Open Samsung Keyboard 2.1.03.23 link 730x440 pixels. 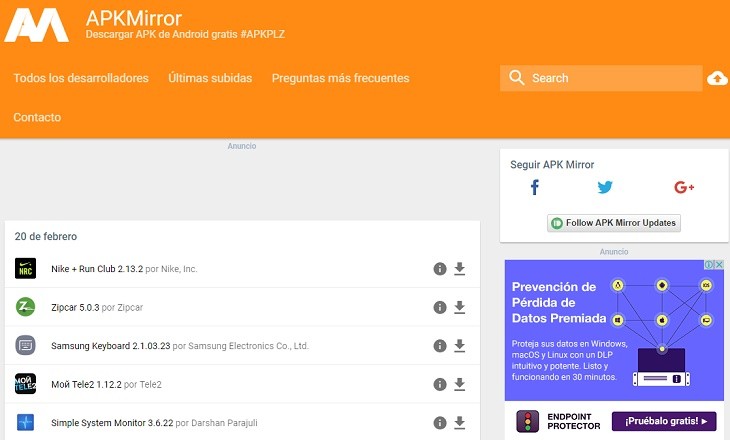click(111, 346)
